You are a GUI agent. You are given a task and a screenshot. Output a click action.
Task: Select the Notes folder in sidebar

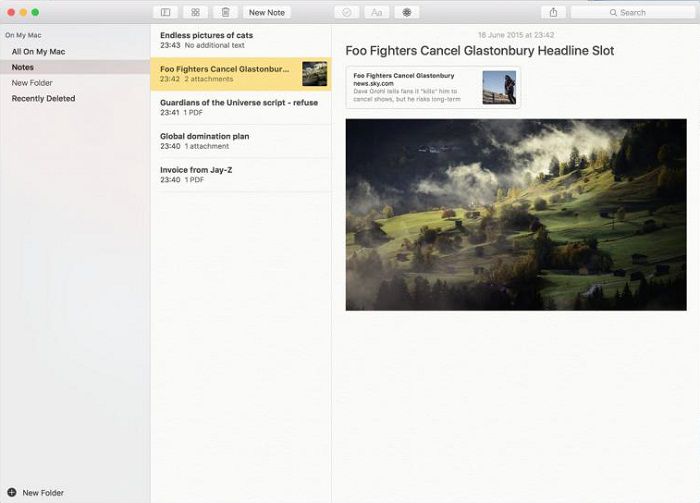(75, 67)
